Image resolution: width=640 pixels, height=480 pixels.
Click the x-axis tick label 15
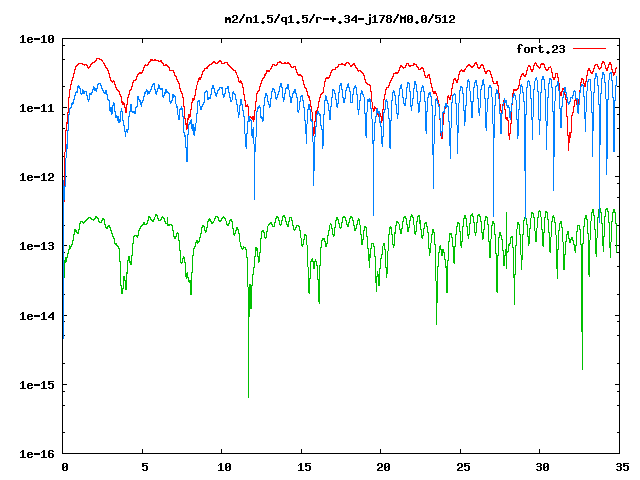point(304,467)
